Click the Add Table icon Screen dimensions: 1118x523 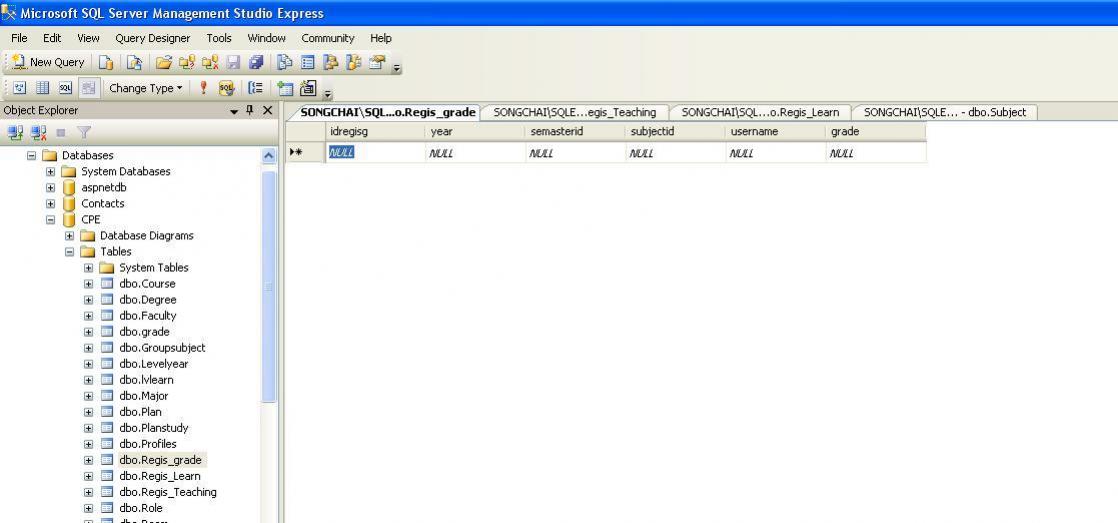[285, 88]
